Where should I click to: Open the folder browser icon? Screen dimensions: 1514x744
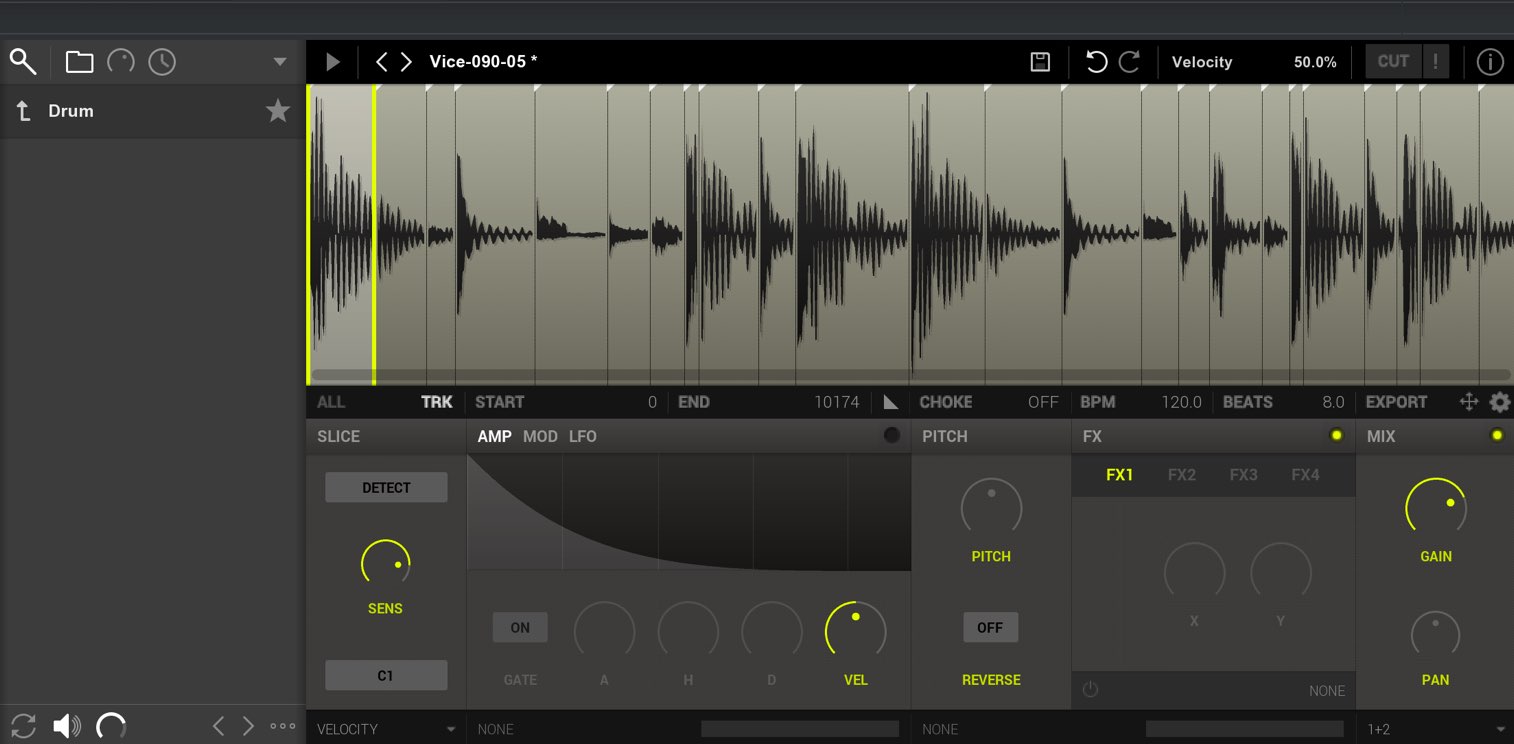point(79,62)
